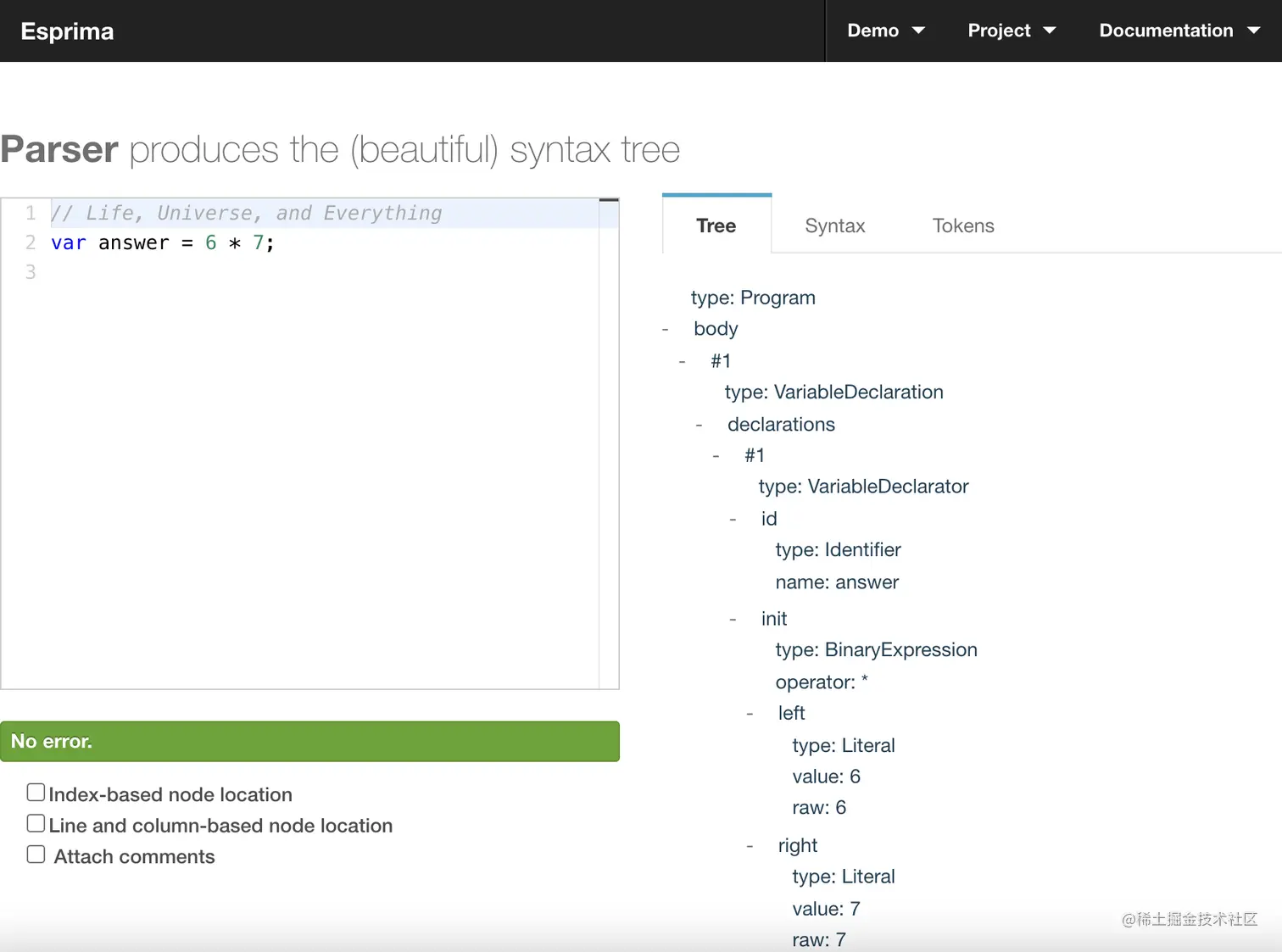Collapse the left node

coord(750,714)
